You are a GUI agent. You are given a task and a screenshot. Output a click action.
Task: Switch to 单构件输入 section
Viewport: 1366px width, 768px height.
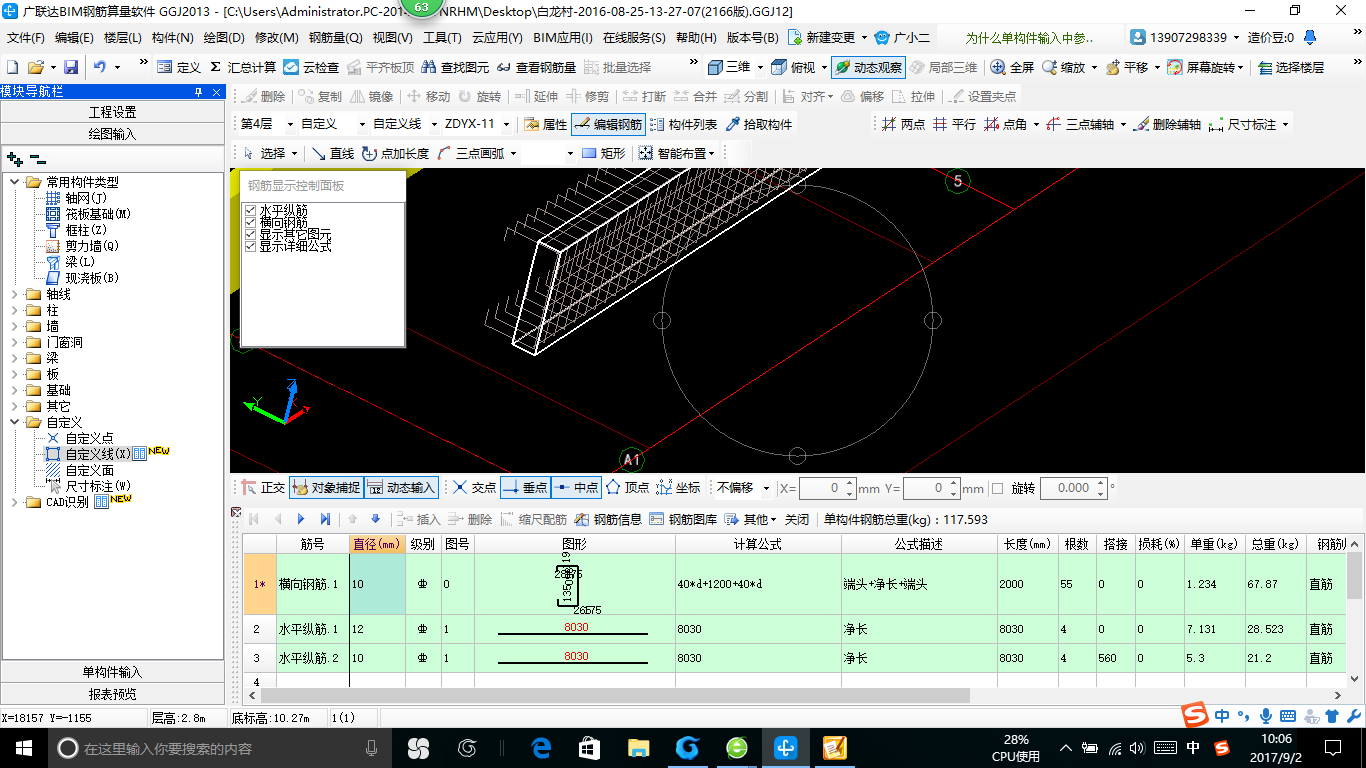(x=112, y=672)
